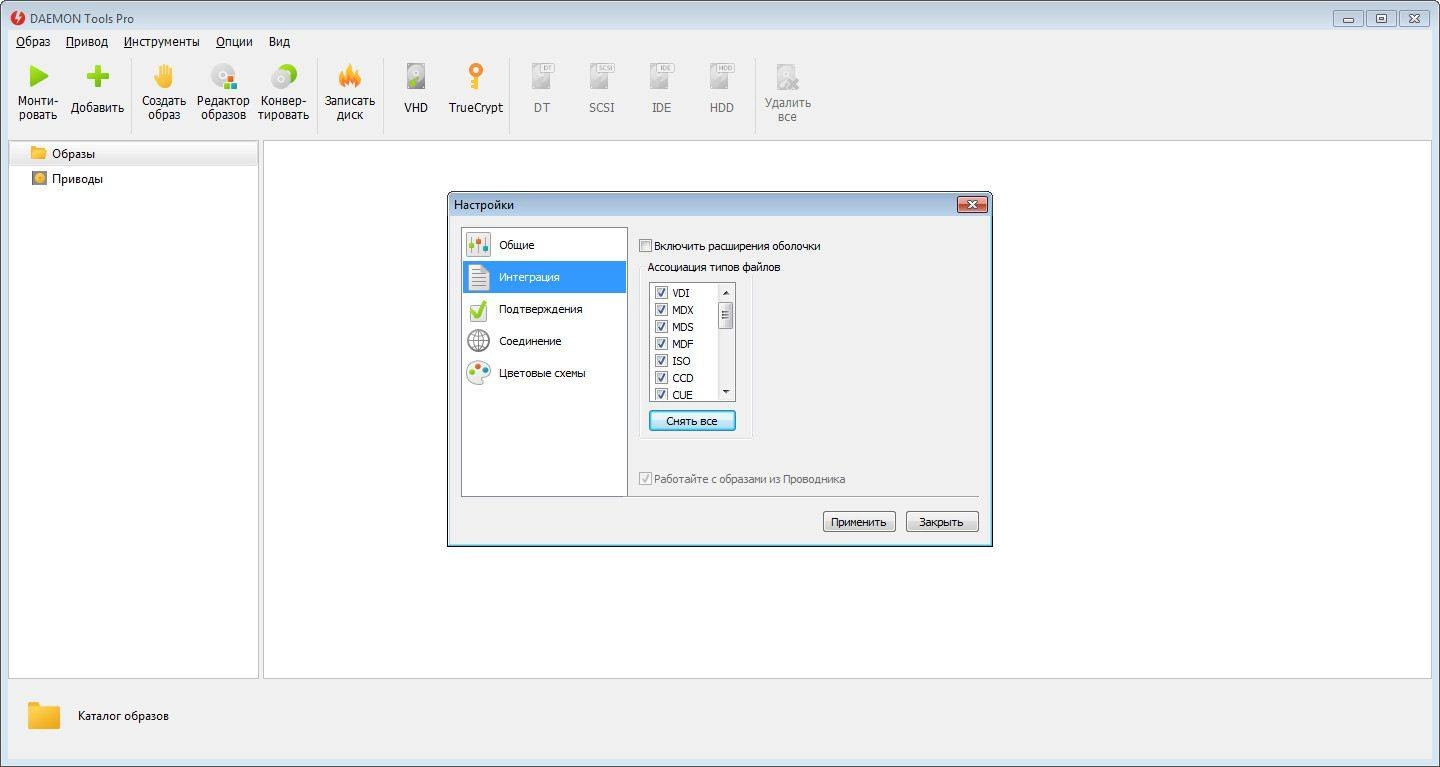Click the Применить button
Image resolution: width=1440 pixels, height=767 pixels.
point(859,522)
